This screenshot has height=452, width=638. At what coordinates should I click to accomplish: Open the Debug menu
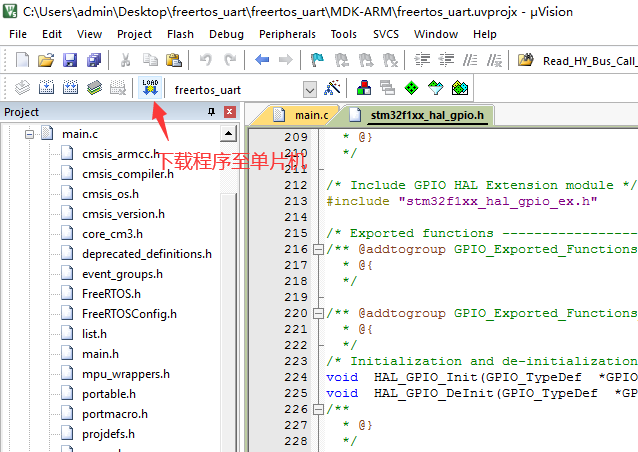(226, 34)
